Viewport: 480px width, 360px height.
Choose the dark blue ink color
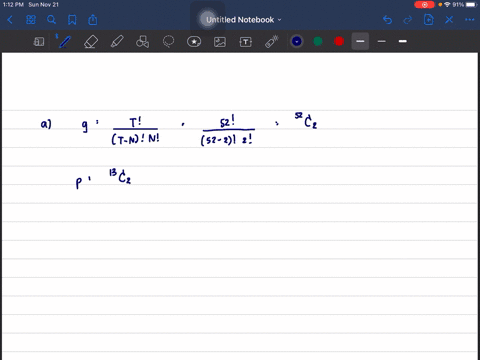point(297,41)
